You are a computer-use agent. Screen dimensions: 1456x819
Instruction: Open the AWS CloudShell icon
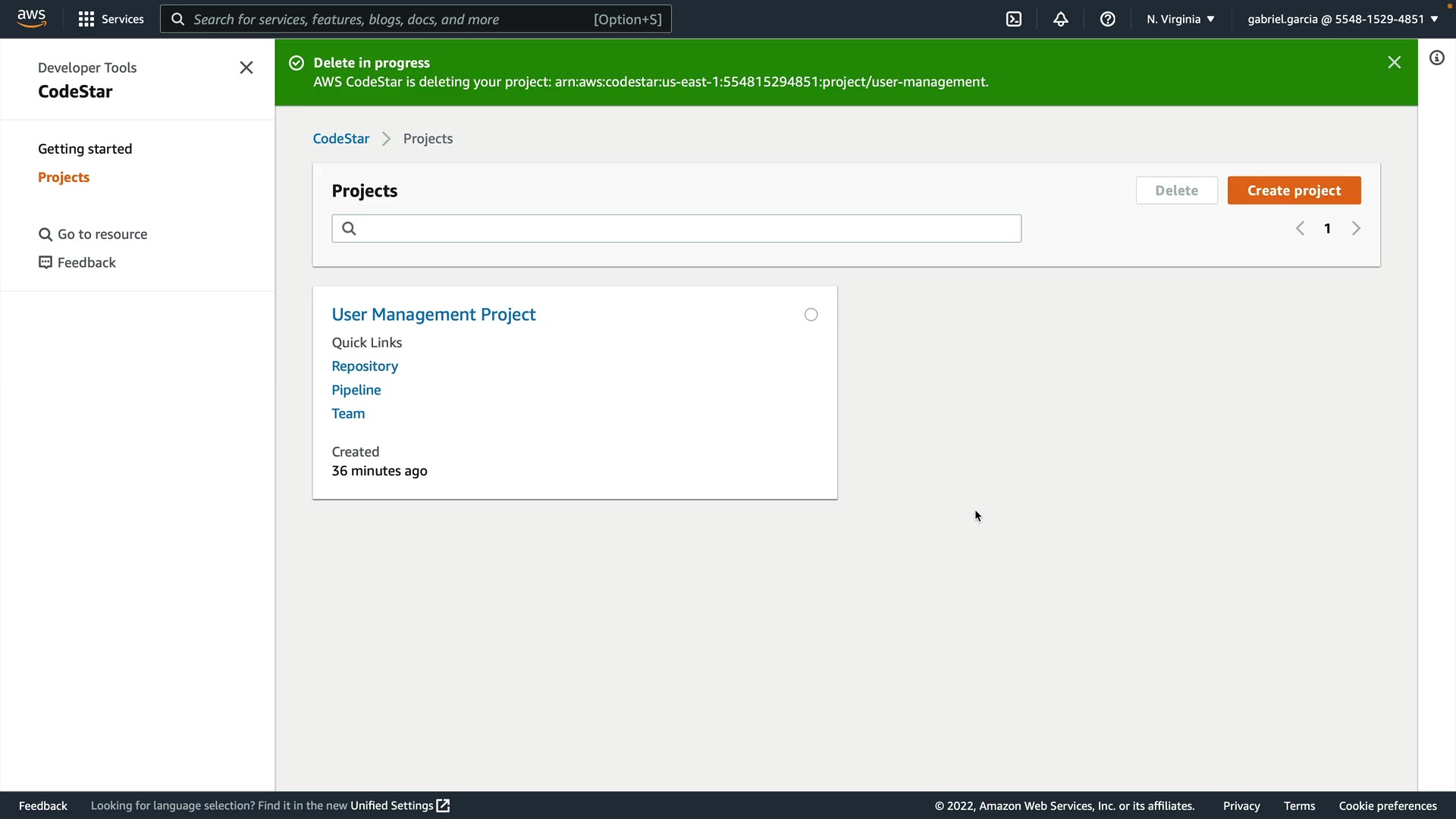click(x=1014, y=19)
